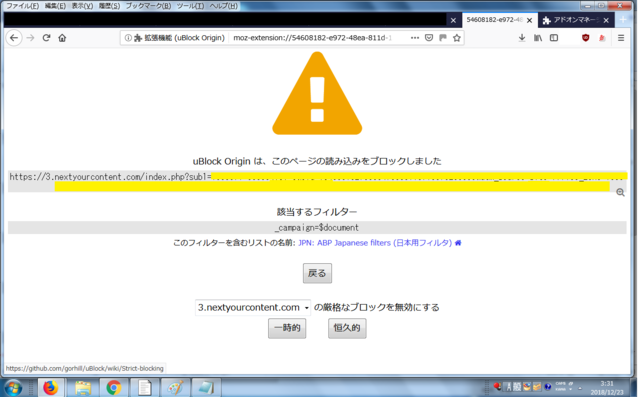The height and width of the screenshot is (397, 640).
Task: Click the blue help icon in system tray
Action: [548, 386]
